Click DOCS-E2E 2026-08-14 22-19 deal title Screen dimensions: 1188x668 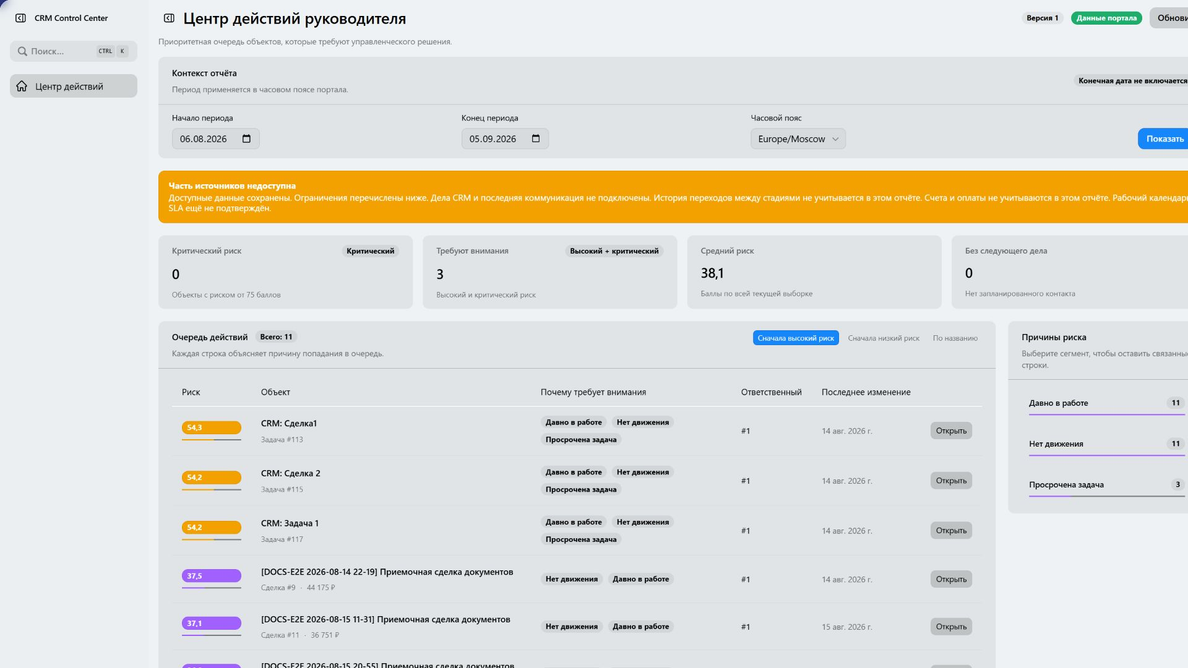pos(387,572)
